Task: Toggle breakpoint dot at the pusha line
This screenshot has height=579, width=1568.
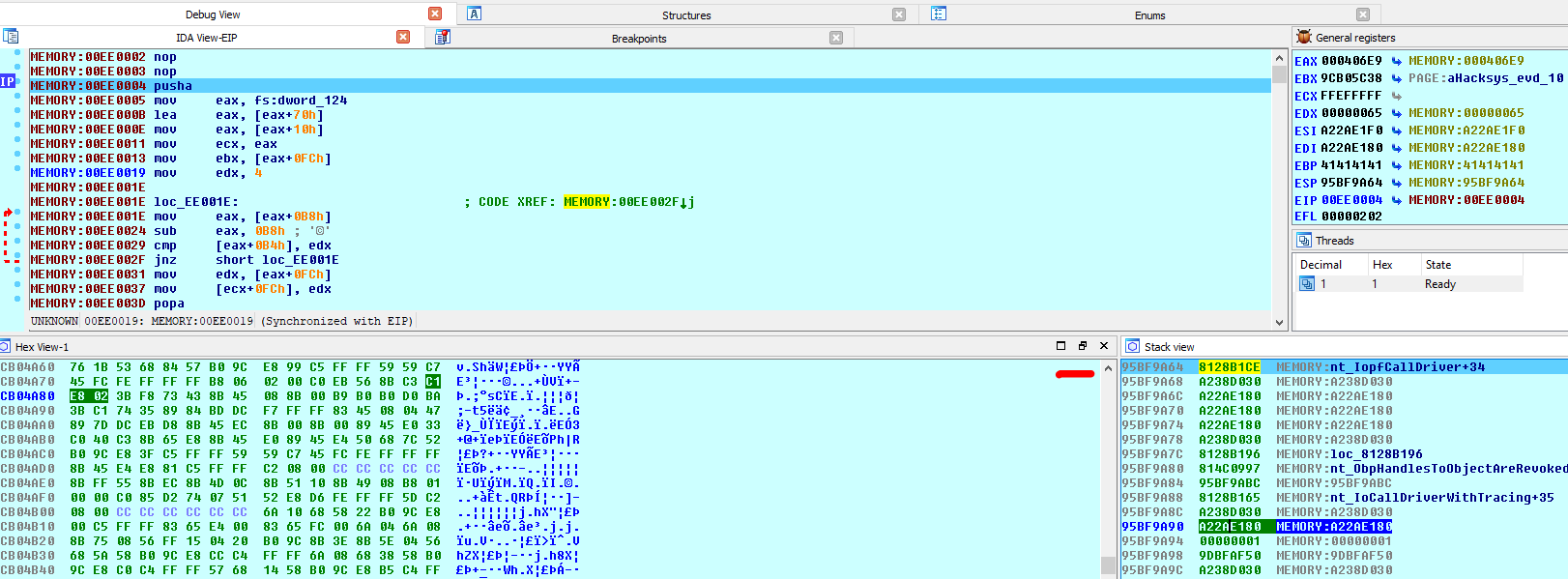Action: point(17,86)
